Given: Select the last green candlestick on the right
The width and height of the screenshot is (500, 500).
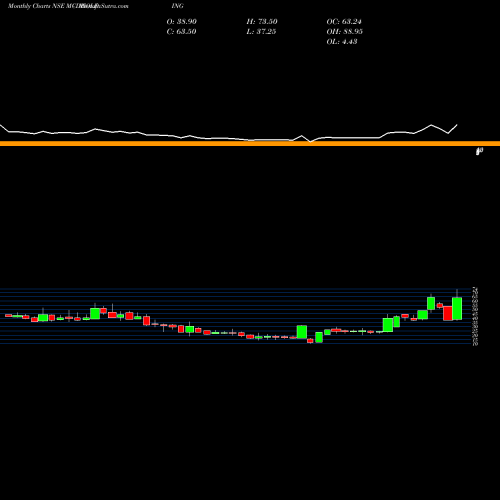Looking at the screenshot, I should [457, 309].
